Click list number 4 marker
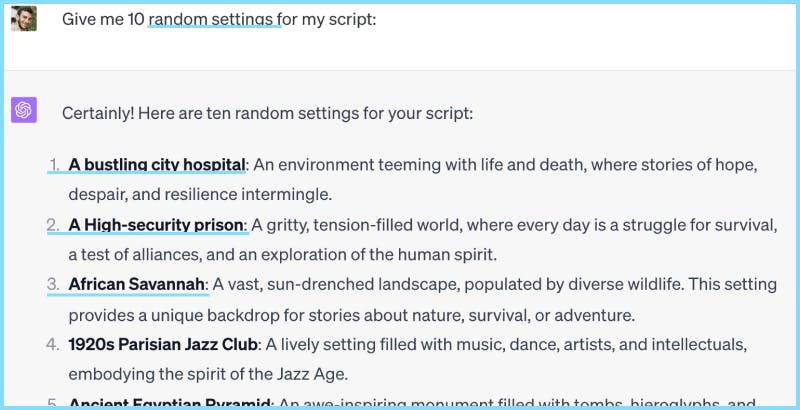Viewport: 800px width, 410px height. coord(54,345)
